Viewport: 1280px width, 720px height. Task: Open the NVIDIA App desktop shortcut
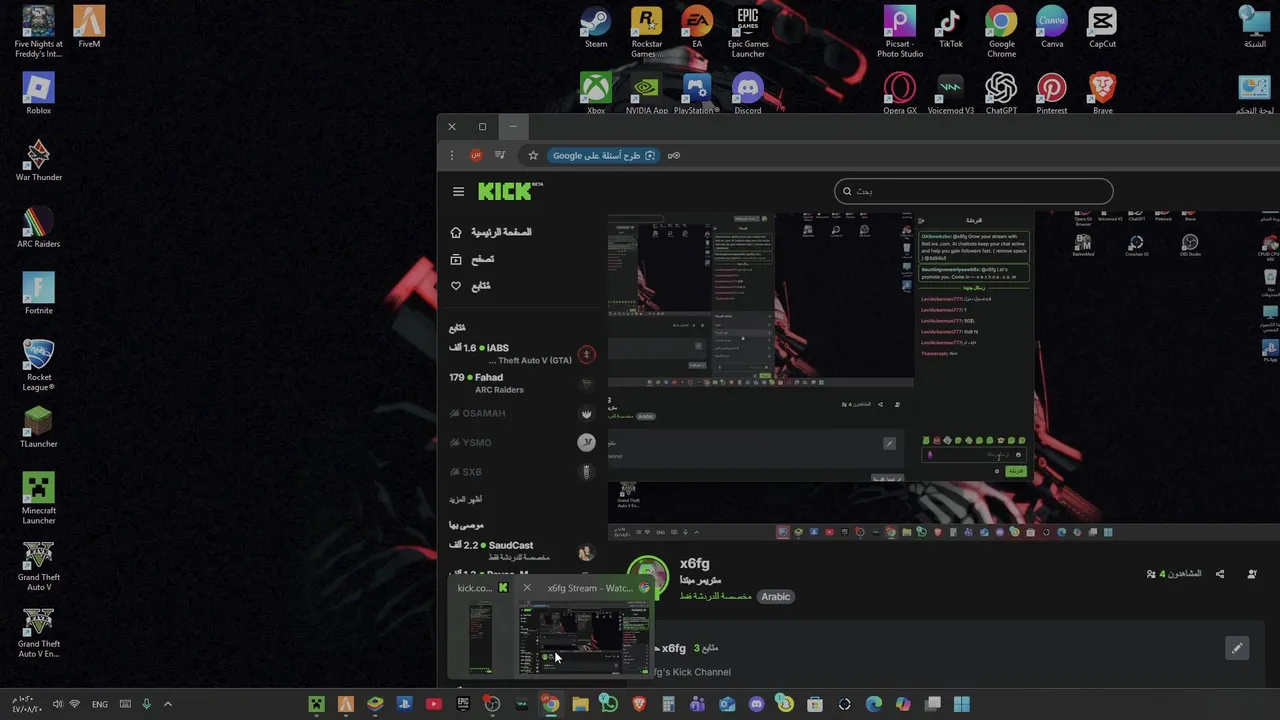pos(647,94)
